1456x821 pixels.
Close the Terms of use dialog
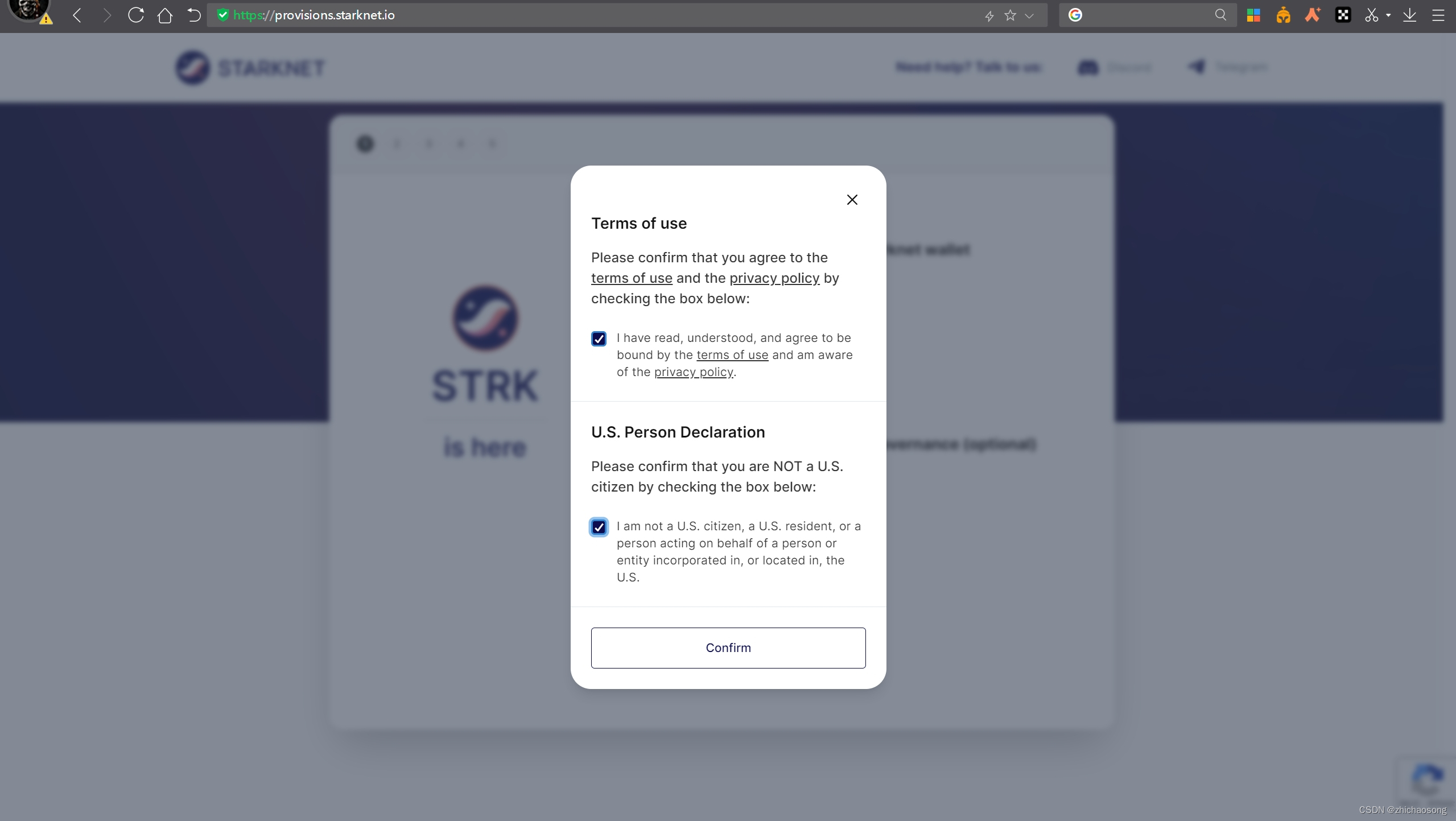tap(852, 200)
